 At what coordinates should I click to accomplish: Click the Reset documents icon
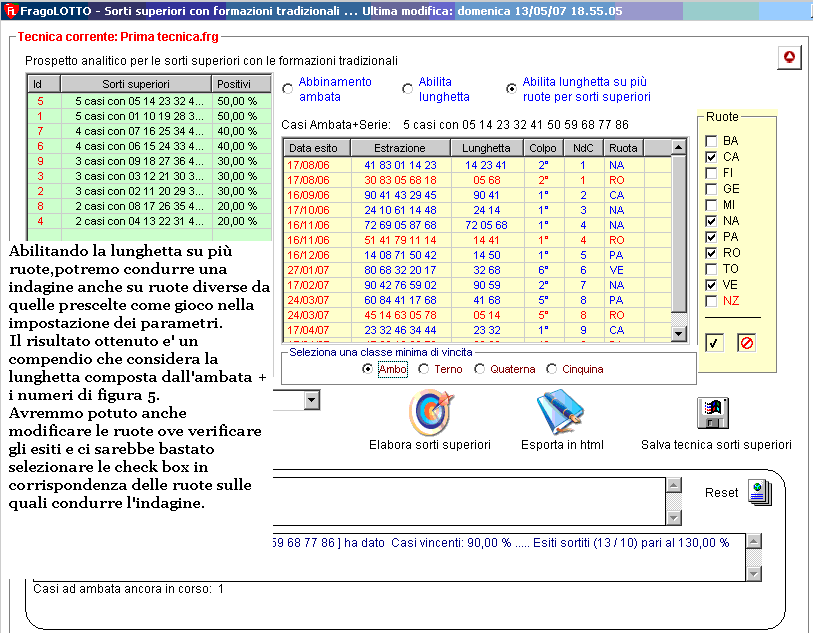pos(759,493)
